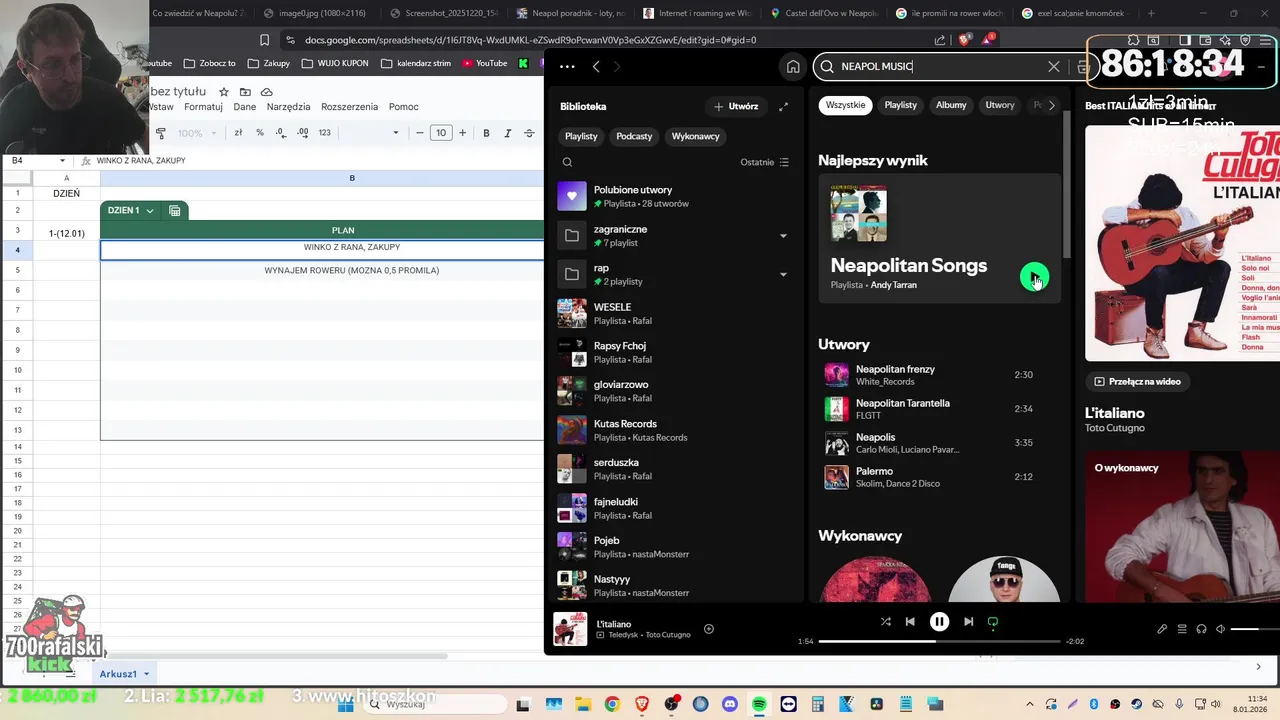Click the increase decimal places icon
The width and height of the screenshot is (1280, 720).
(x=302, y=133)
